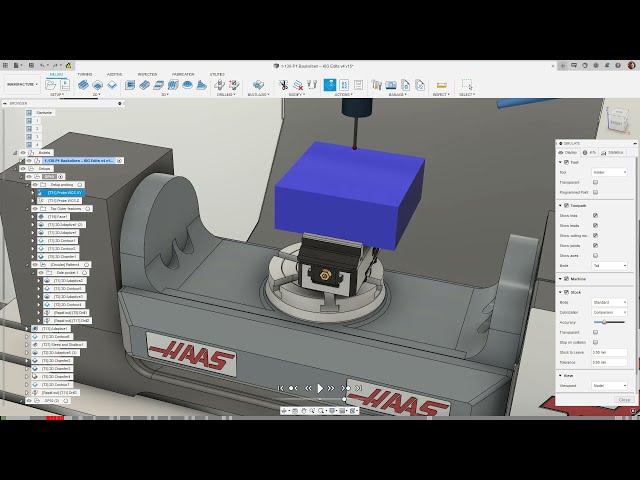The width and height of the screenshot is (640, 480).
Task: Step forward fast in simulation
Action: point(331,388)
